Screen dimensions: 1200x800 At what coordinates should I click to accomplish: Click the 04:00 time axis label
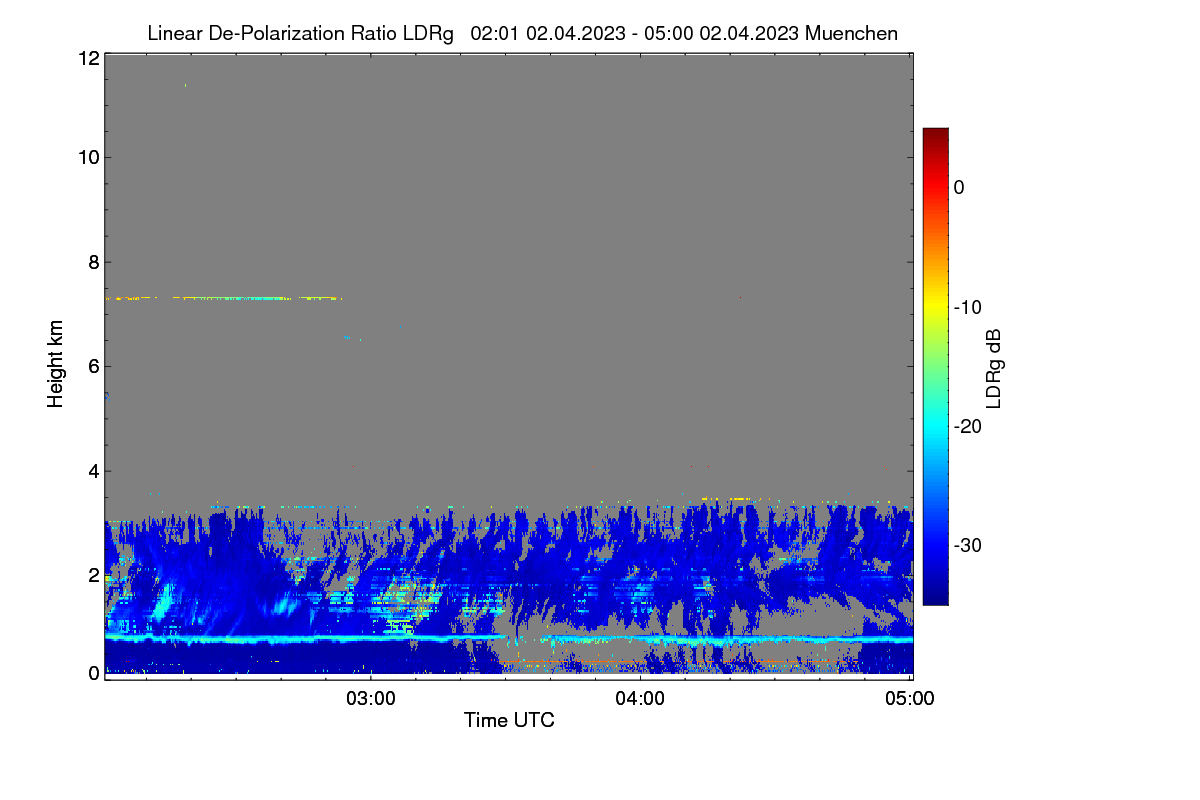pyautogui.click(x=640, y=699)
